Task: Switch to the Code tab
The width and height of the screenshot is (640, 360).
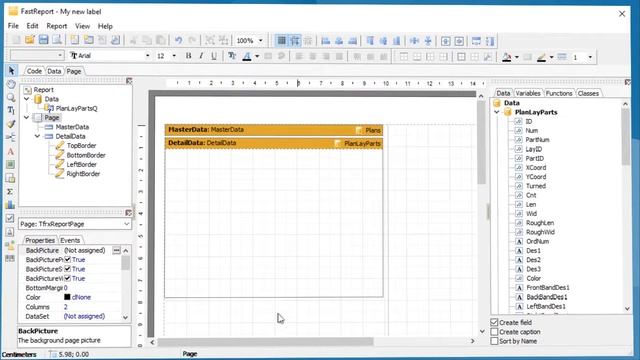Action: 34,71
